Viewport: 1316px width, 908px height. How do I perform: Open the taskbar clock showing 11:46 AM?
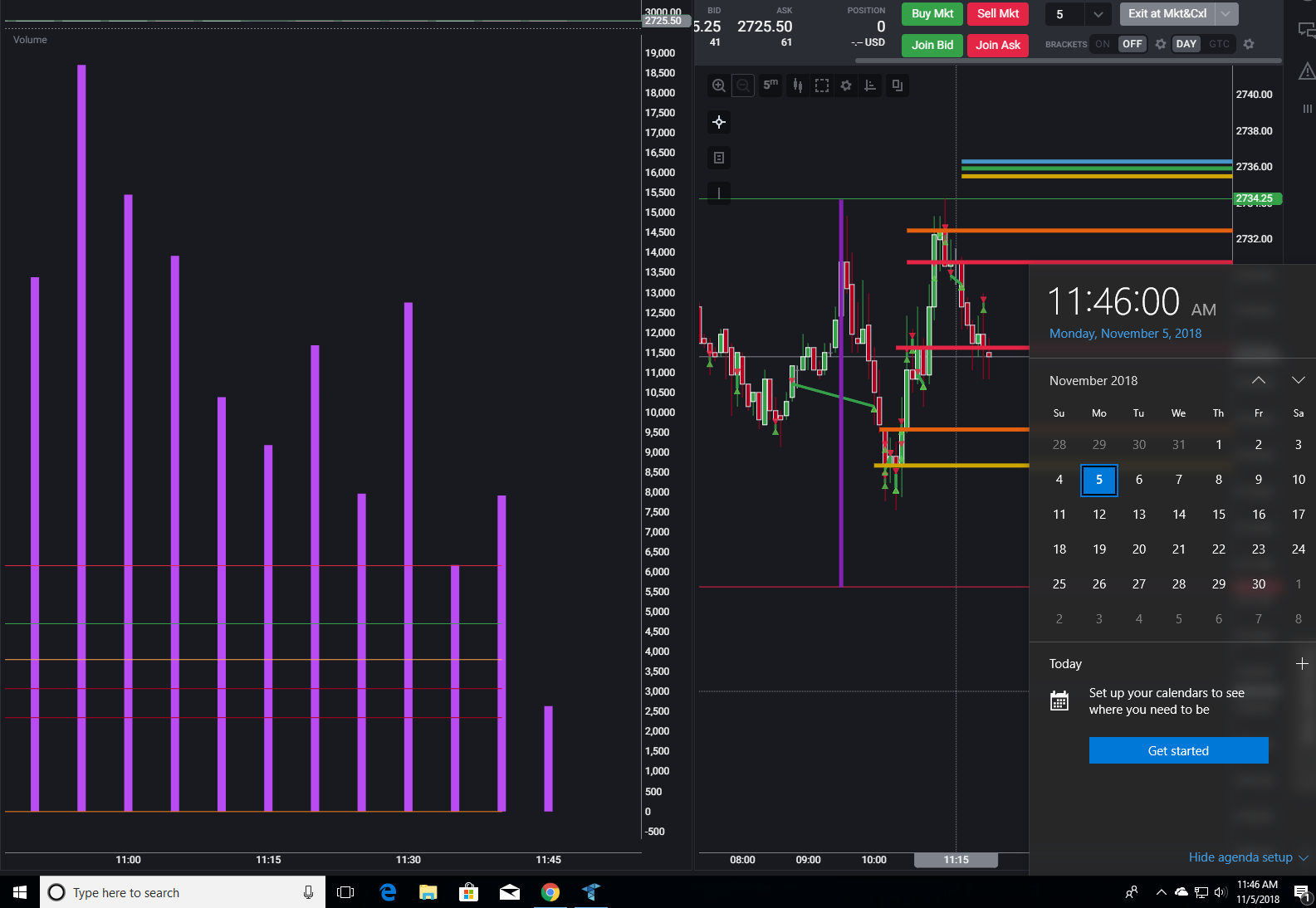[x=1257, y=892]
